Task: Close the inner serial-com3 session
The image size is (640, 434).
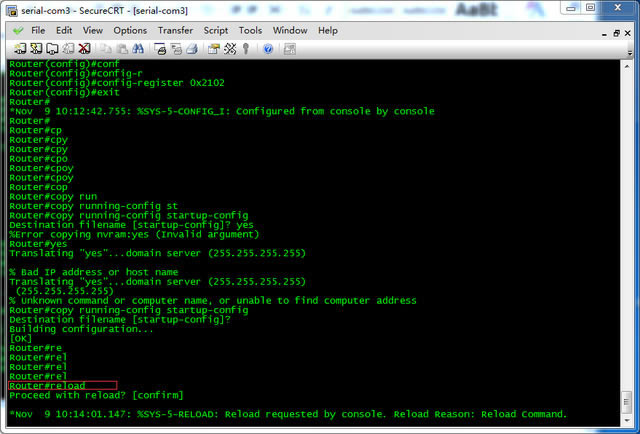Action: (x=628, y=33)
